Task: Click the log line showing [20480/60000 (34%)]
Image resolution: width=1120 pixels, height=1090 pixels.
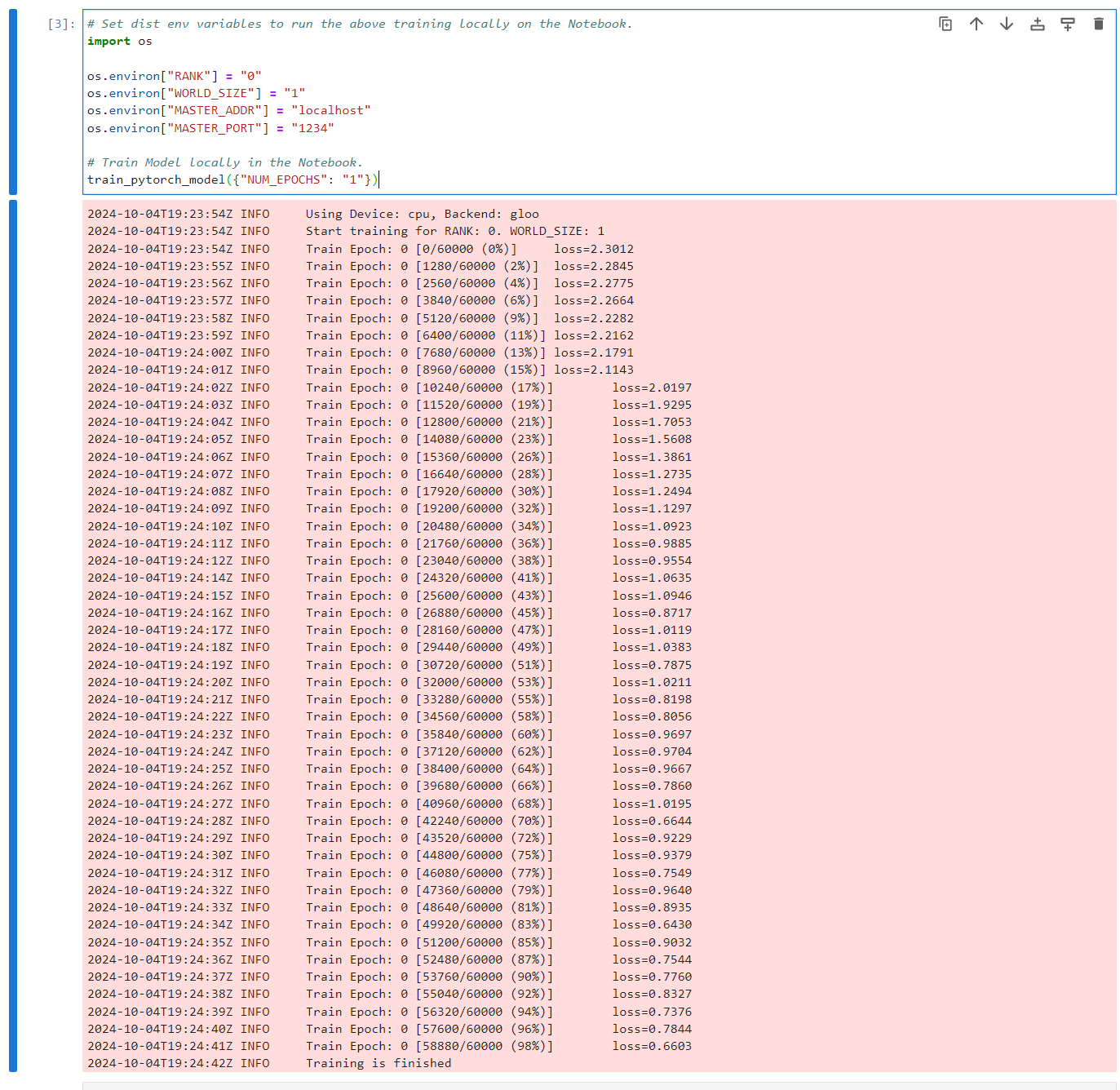Action: [x=390, y=526]
